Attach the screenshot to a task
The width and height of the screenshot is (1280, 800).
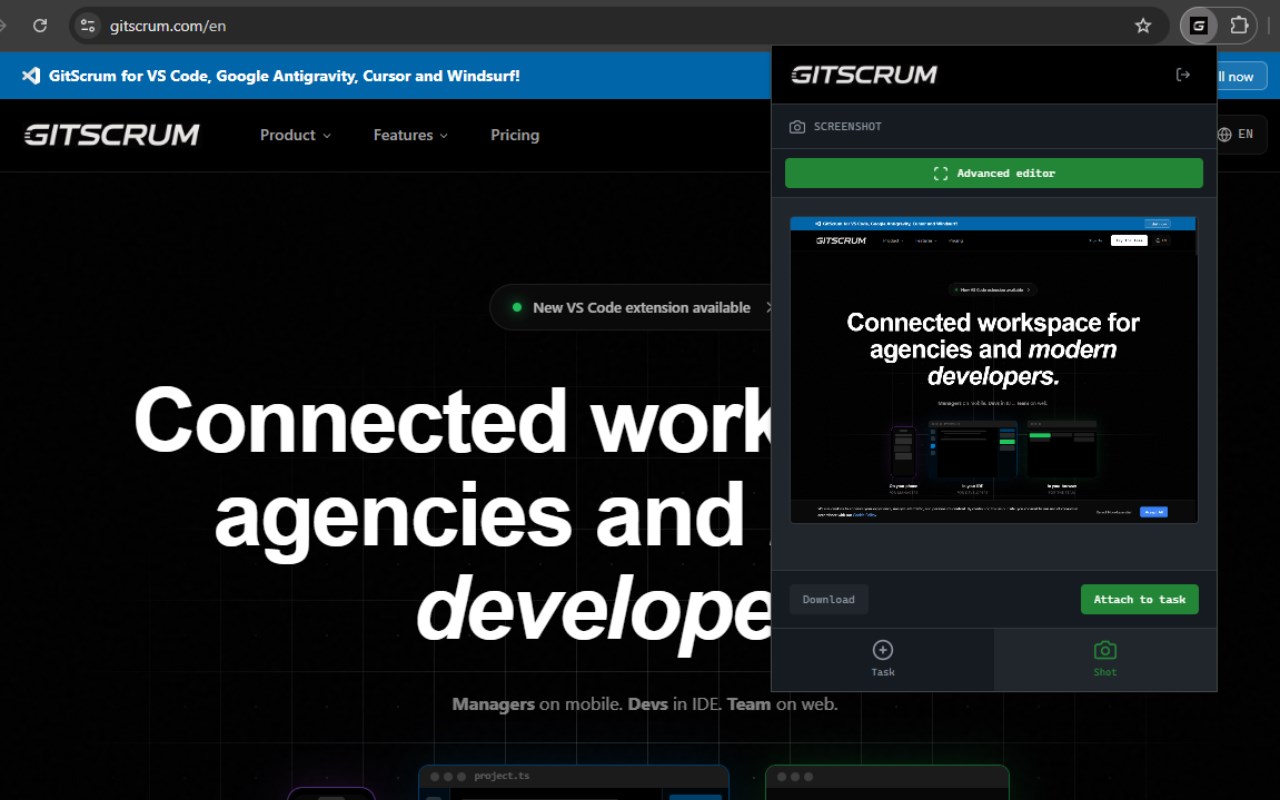[1140, 600]
